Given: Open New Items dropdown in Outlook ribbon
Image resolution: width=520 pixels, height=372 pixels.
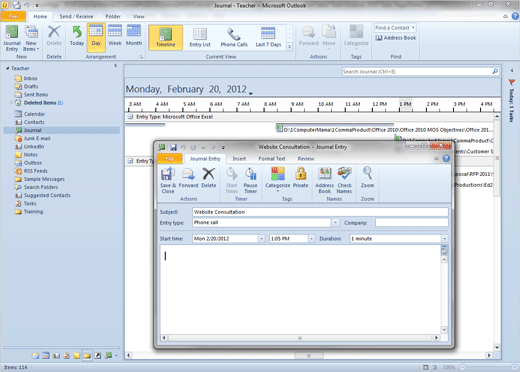Looking at the screenshot, I should pyautogui.click(x=31, y=38).
